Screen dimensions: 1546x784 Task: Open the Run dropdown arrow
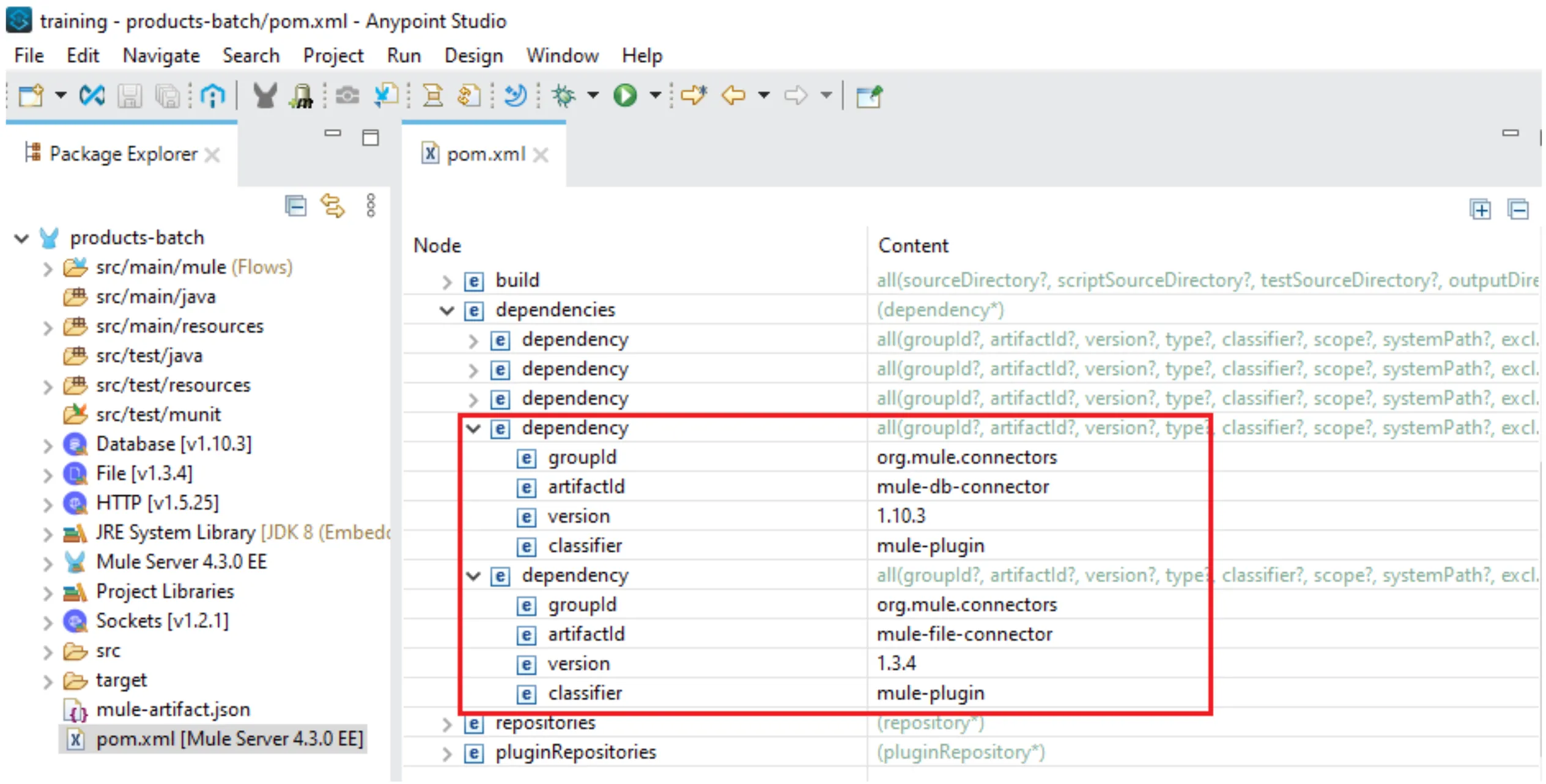(x=655, y=95)
